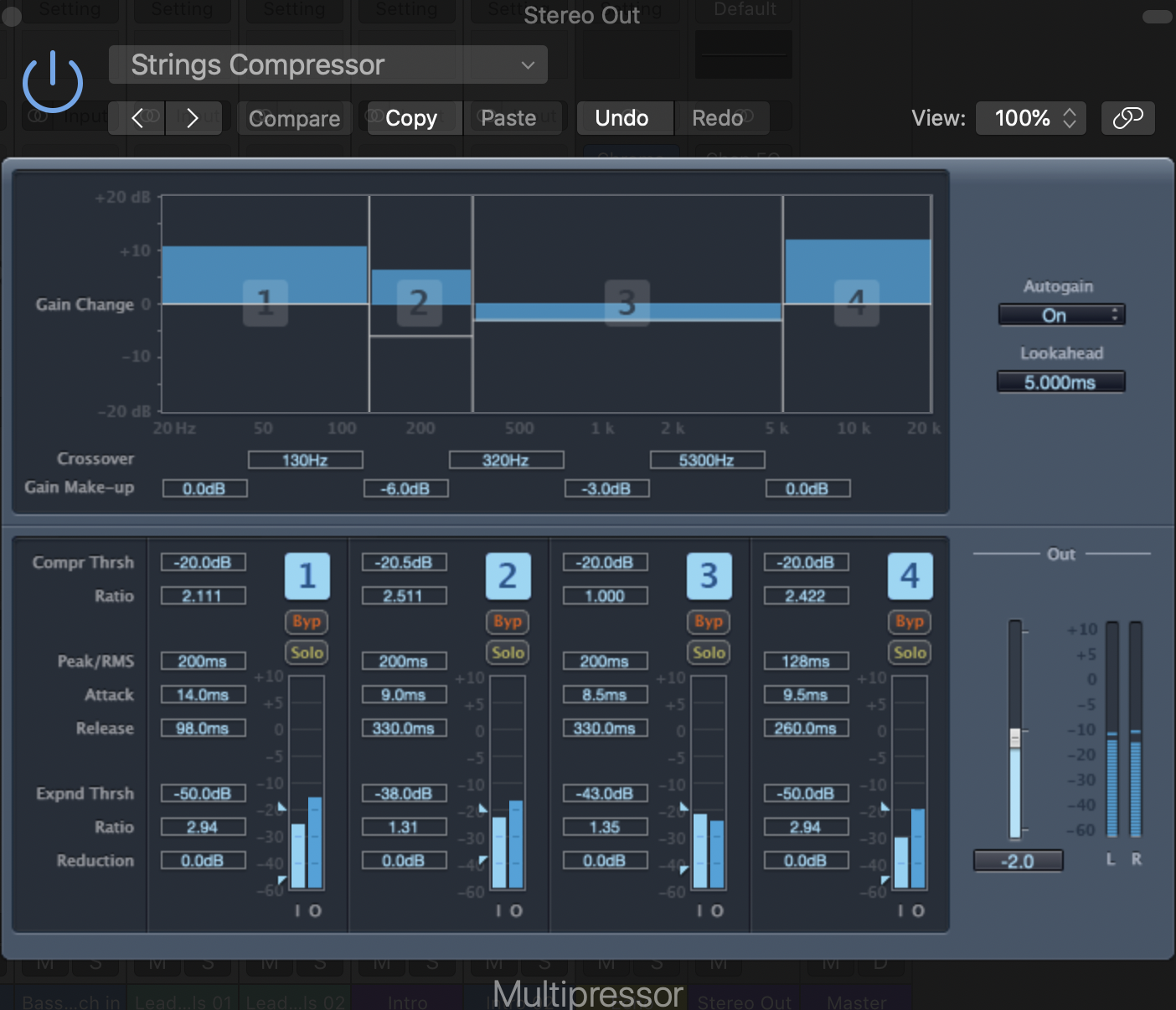Click band 3 expander ratio 1.35
Screen dimensions: 1176x1010
click(x=606, y=827)
